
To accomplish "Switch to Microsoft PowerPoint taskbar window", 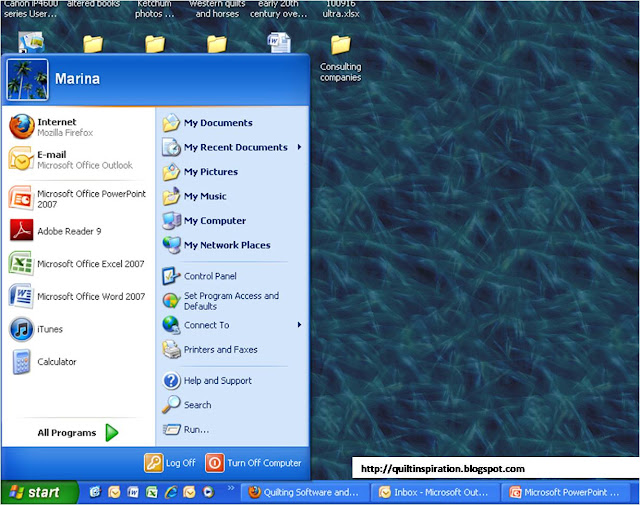I will coord(565,493).
